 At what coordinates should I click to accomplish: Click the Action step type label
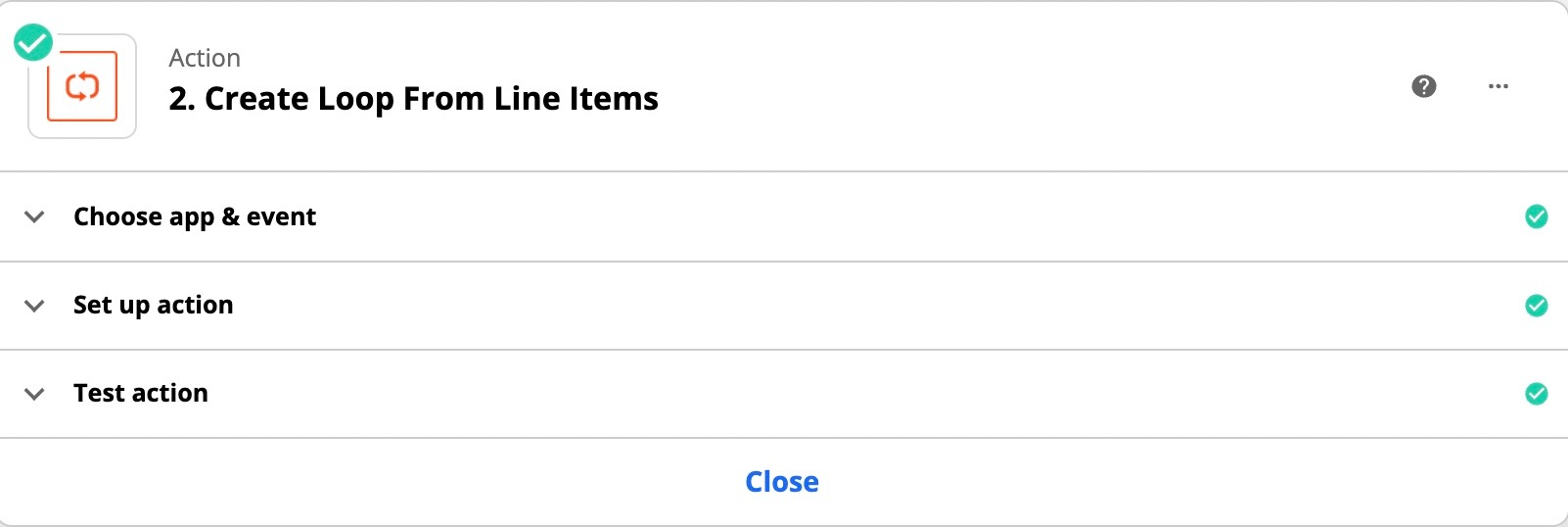click(205, 58)
